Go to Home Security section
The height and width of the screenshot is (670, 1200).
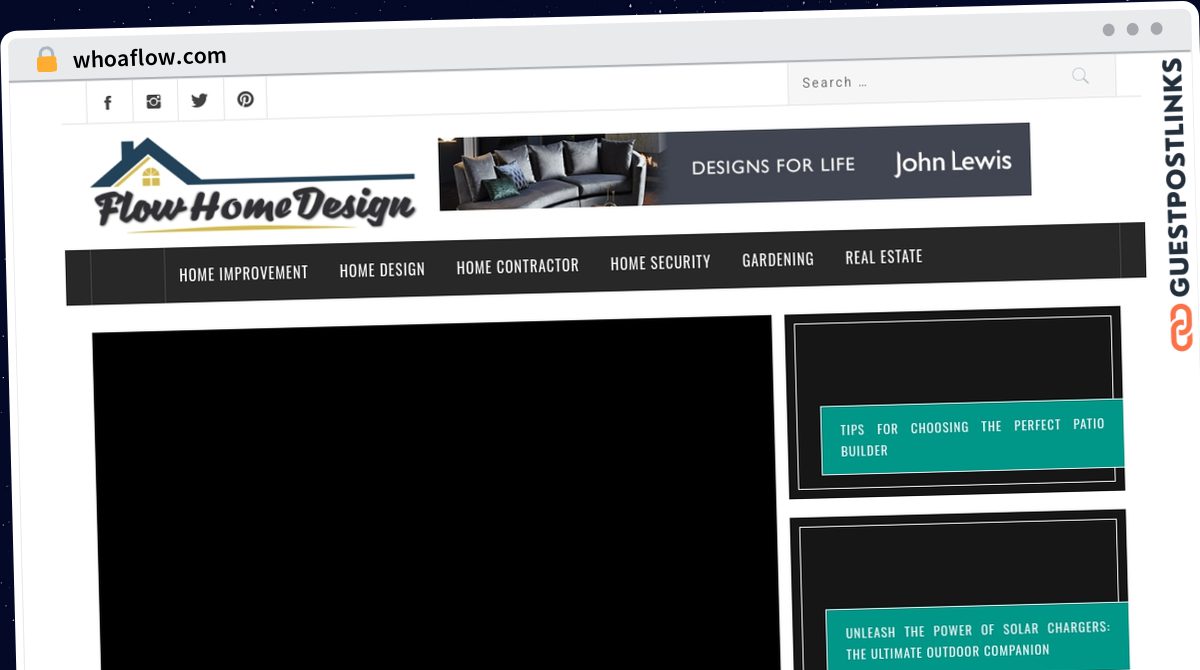pos(660,262)
